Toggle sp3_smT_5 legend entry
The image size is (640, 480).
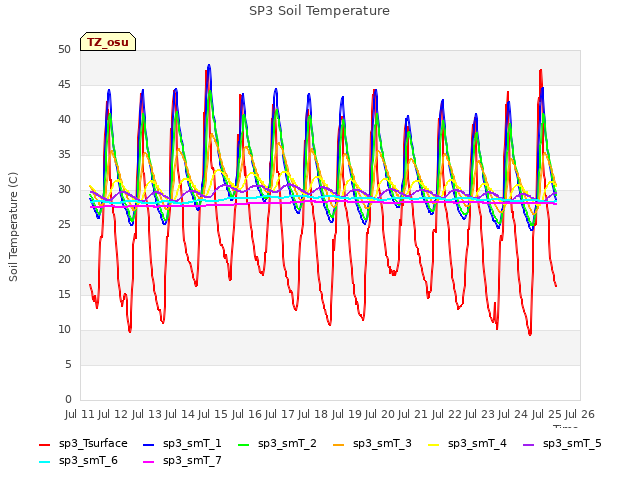[562, 444]
